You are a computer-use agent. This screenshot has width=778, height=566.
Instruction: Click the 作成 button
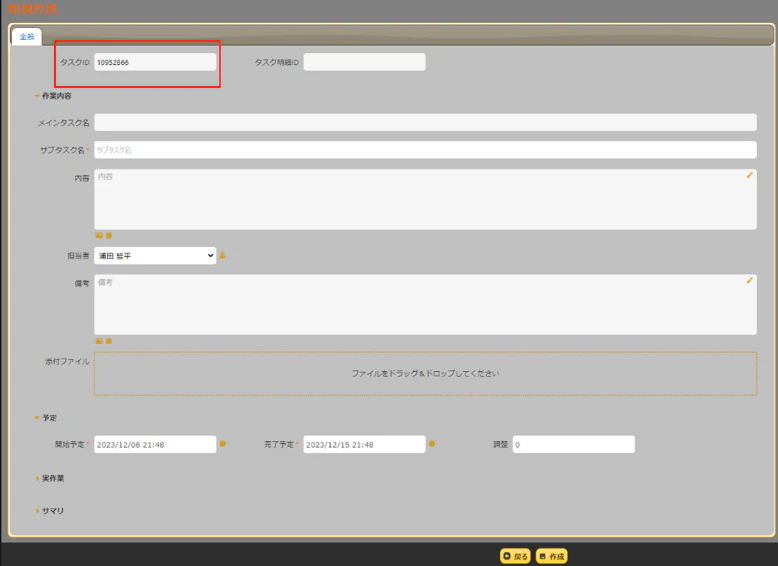[552, 556]
